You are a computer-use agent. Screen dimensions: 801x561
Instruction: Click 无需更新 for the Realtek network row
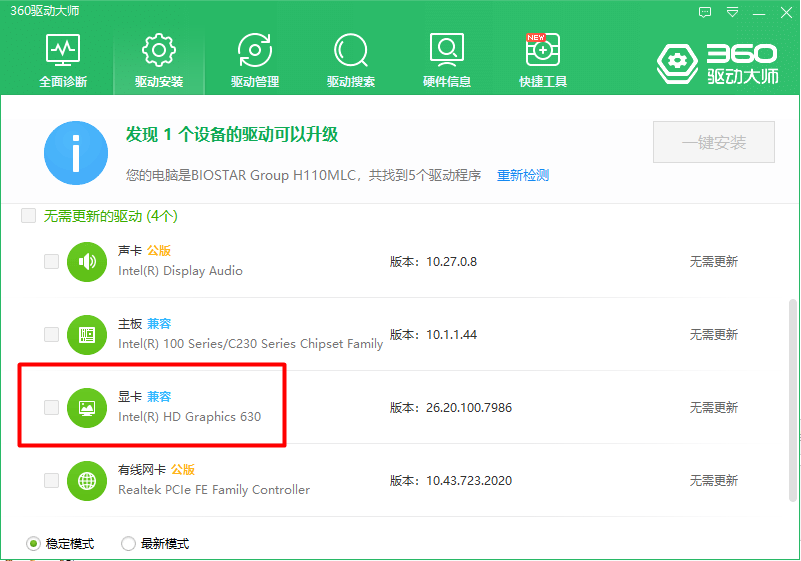[x=714, y=481]
